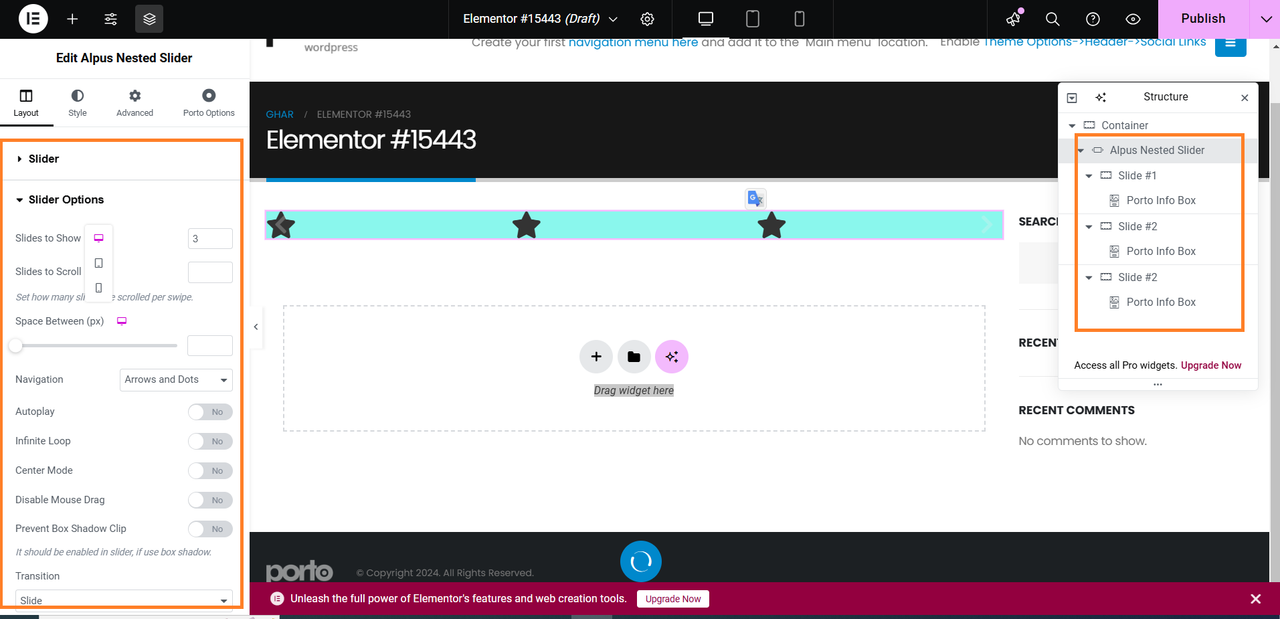Click the Publish button

pyautogui.click(x=1203, y=19)
